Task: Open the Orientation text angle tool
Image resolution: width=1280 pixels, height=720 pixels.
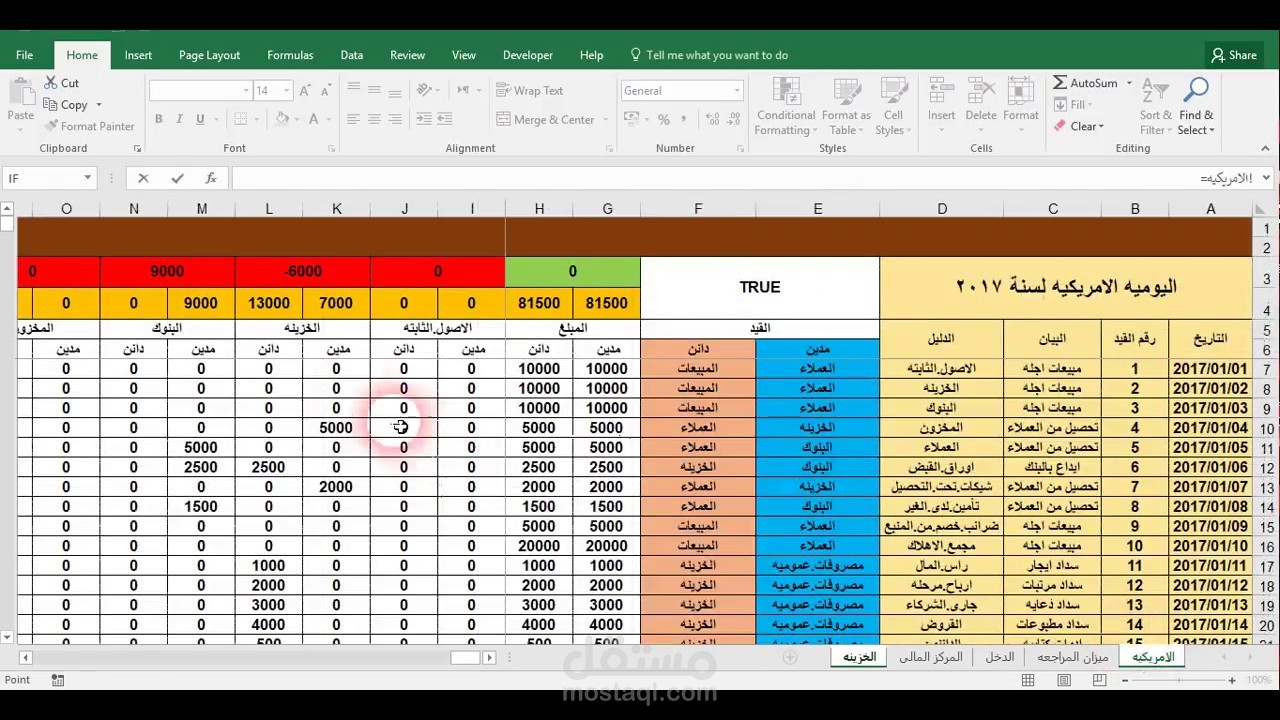Action: pos(424,90)
